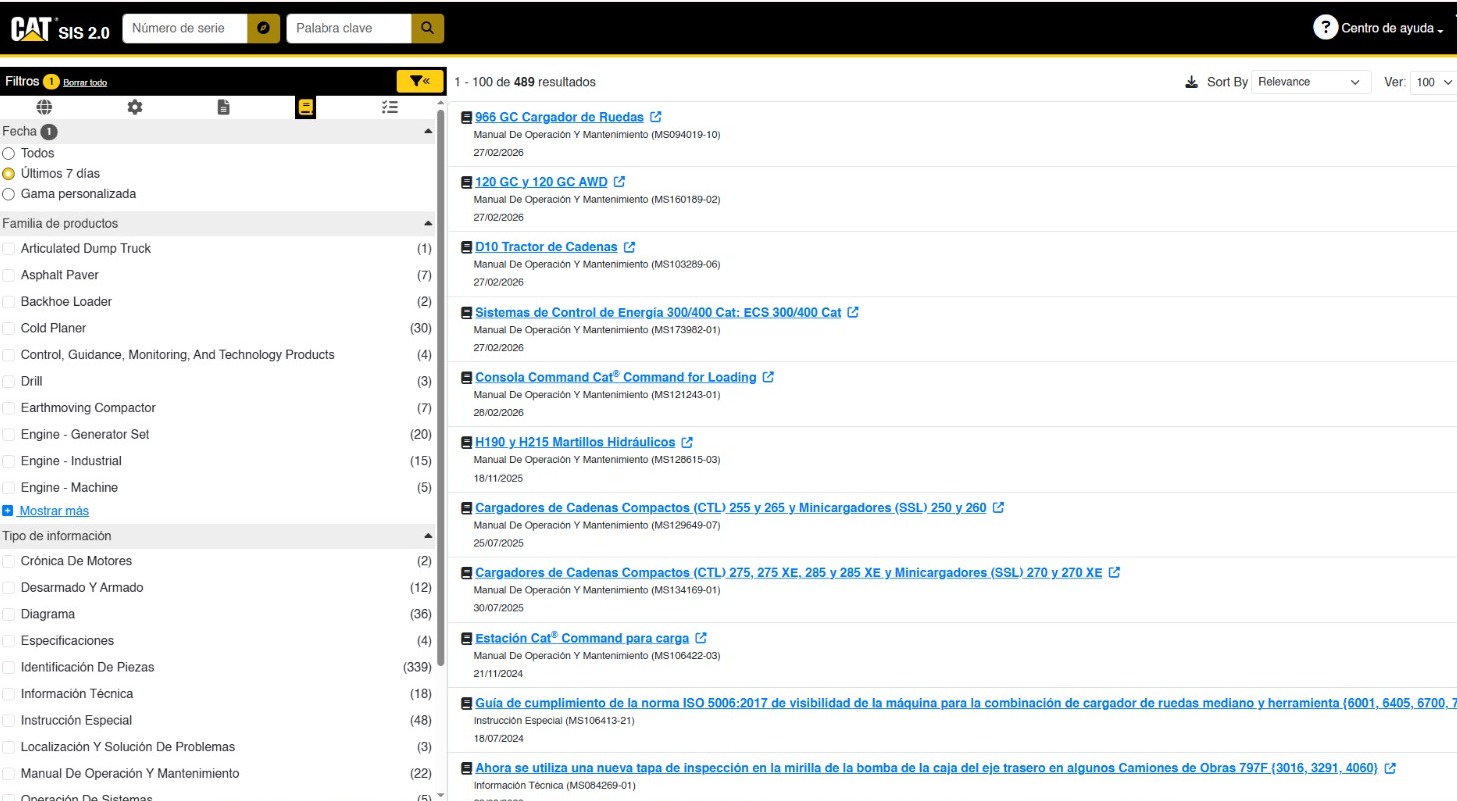1457x801 pixels.
Task: Click the keyword magnifier search button
Action: (427, 28)
